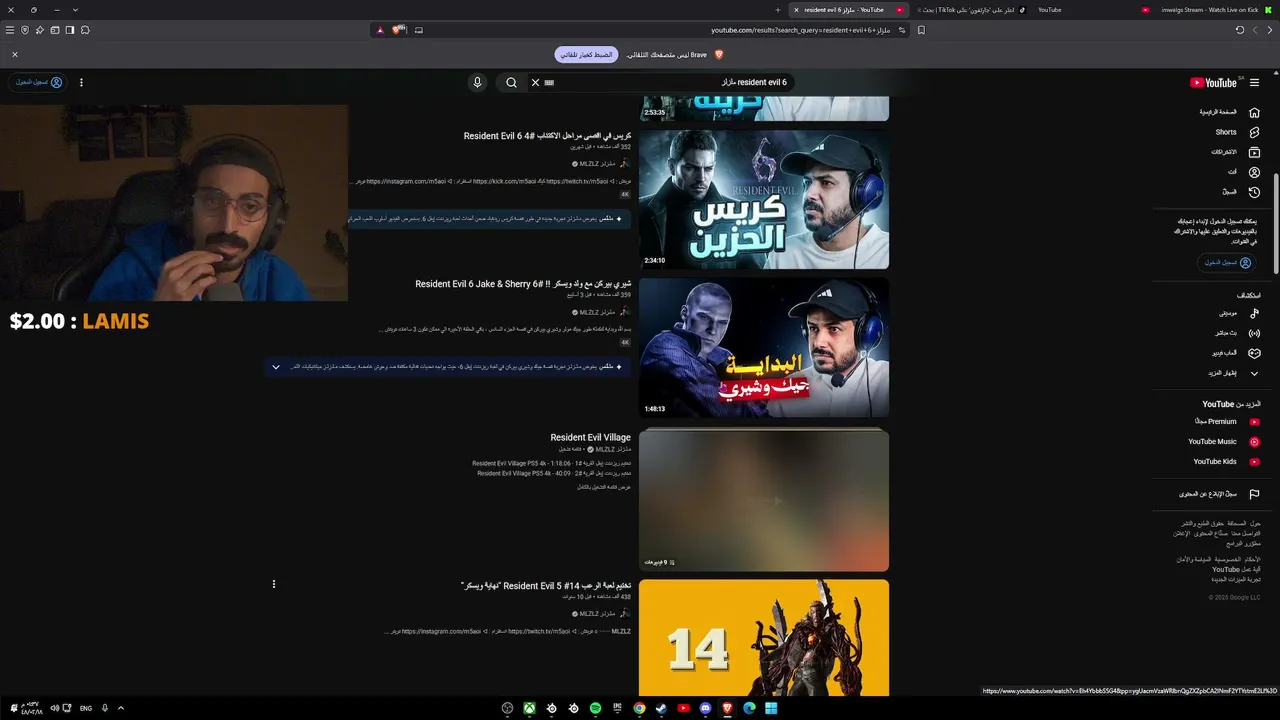Screen dimensions: 1280x720
Task: Open the YouTube home logo
Action: [1213, 83]
